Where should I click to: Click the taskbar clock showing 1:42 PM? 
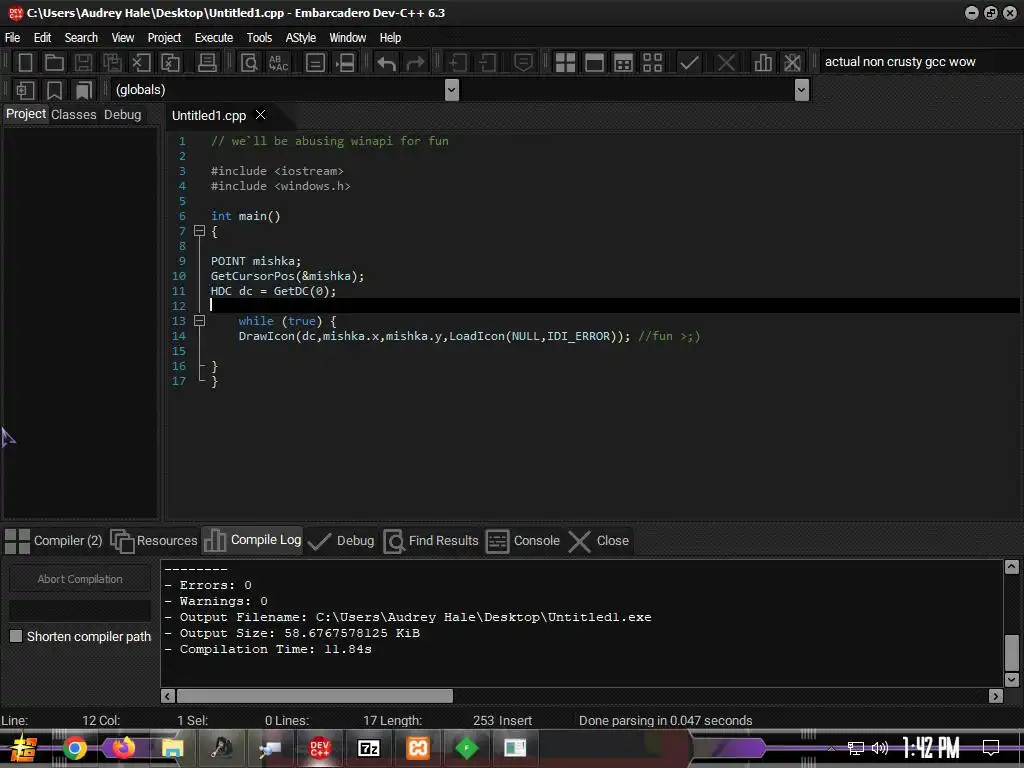931,748
